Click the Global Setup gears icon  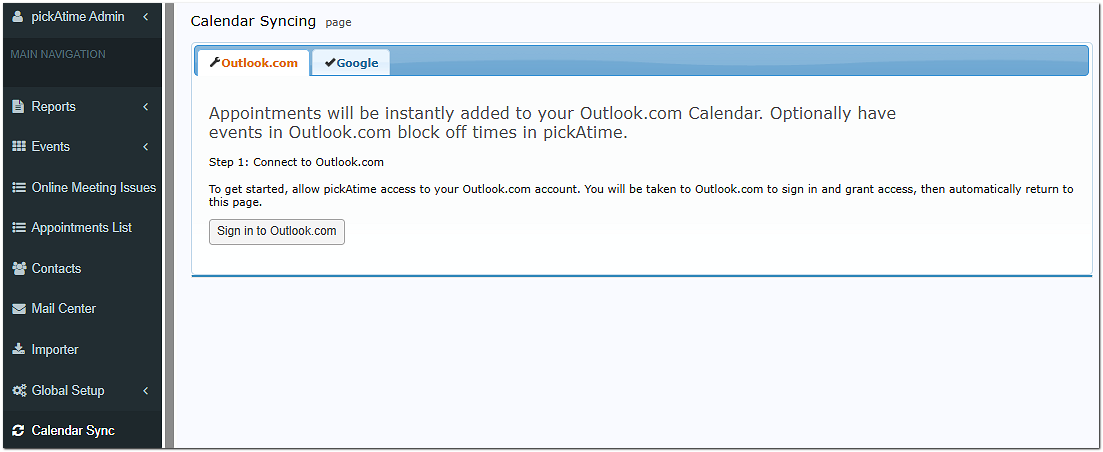tap(18, 391)
